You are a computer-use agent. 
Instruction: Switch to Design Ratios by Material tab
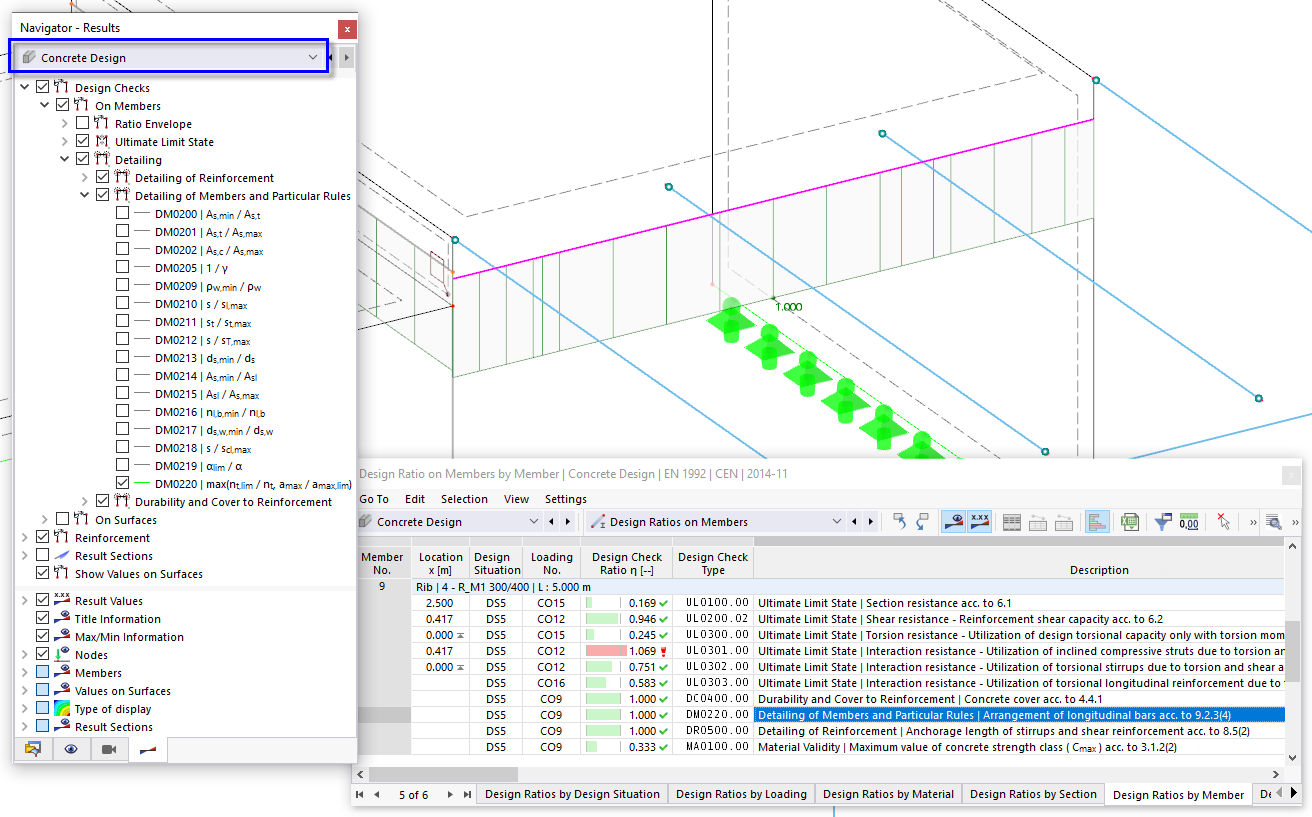(x=888, y=794)
